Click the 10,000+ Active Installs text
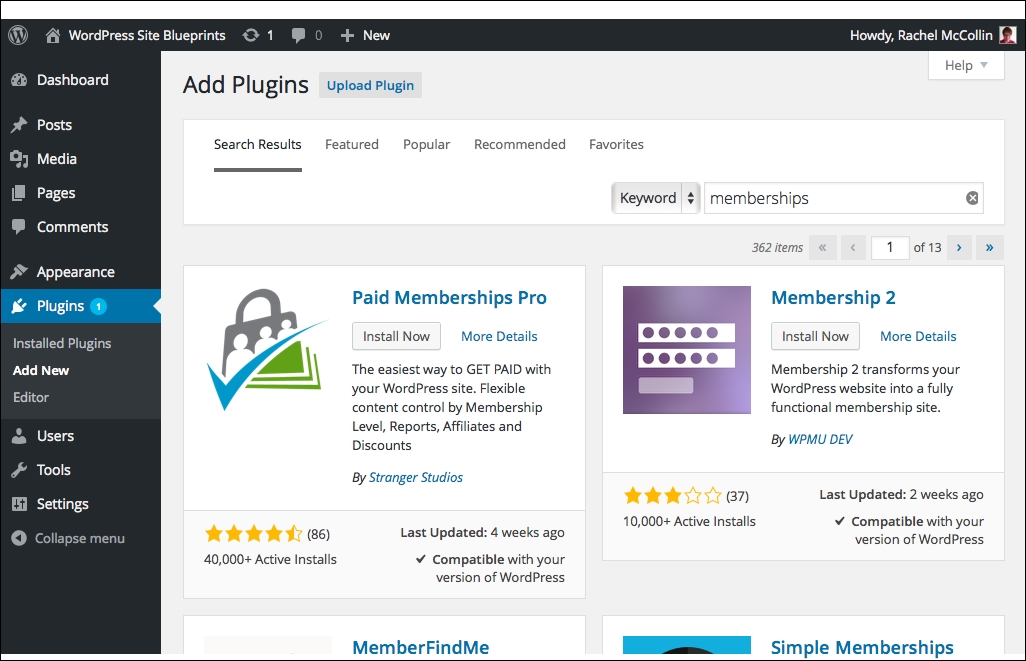 [x=689, y=522]
